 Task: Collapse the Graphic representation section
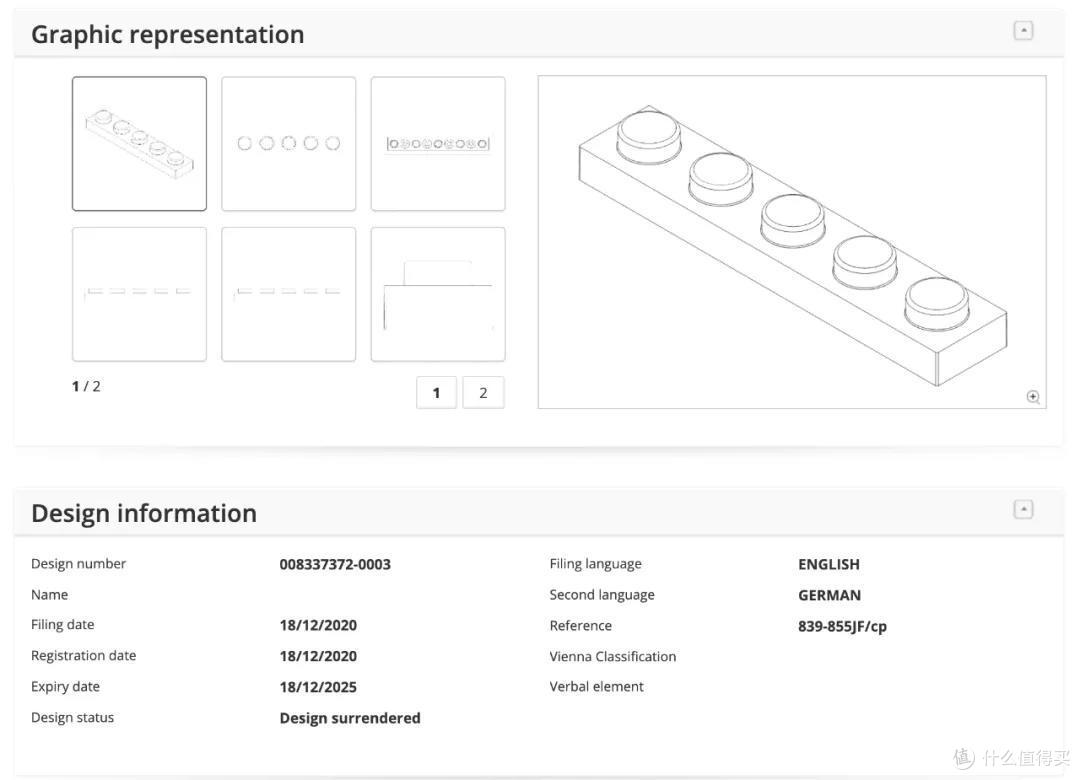[1023, 30]
